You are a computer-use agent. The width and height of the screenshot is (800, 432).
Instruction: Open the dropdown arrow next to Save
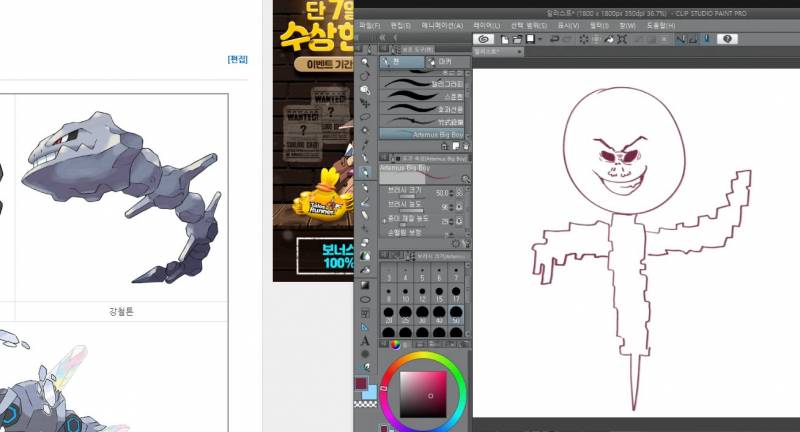pyautogui.click(x=540, y=39)
